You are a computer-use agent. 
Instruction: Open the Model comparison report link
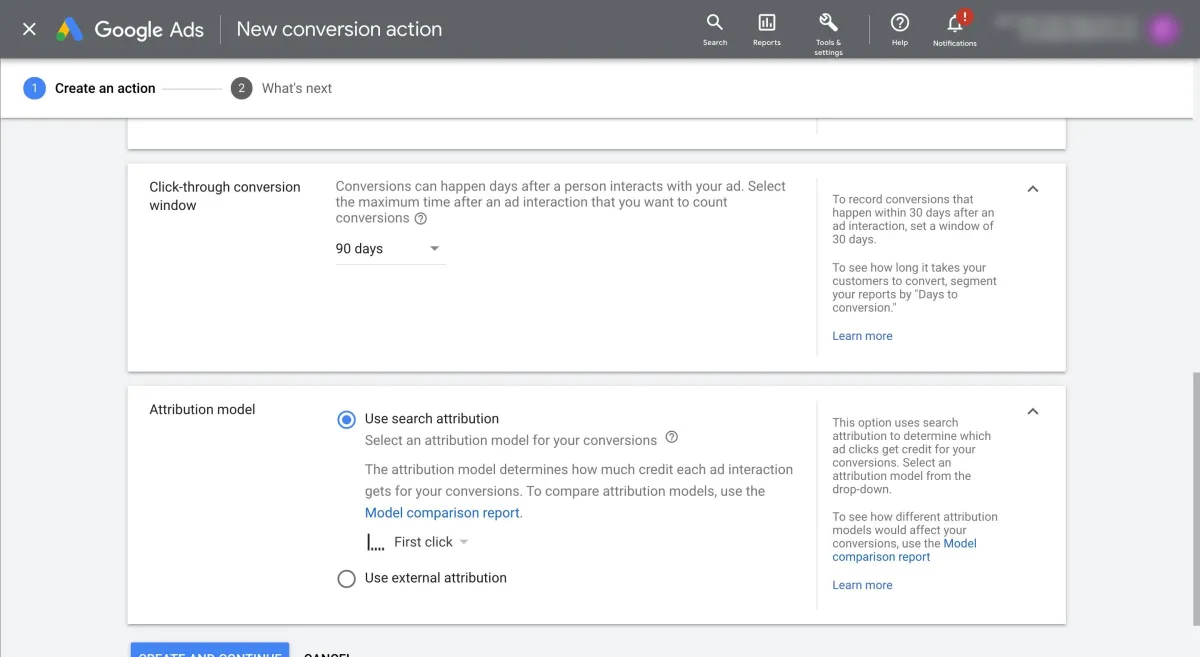442,513
